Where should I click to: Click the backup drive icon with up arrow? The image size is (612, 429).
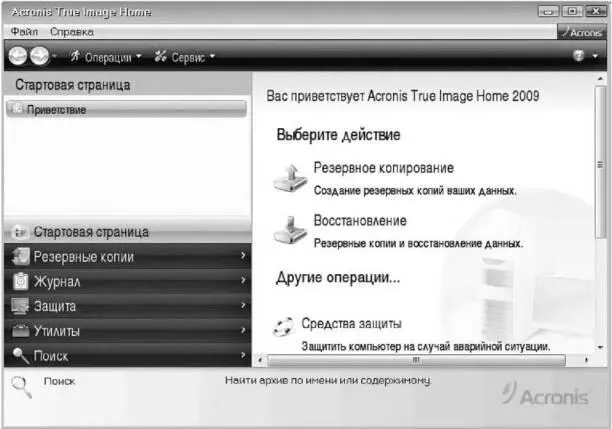coord(290,178)
